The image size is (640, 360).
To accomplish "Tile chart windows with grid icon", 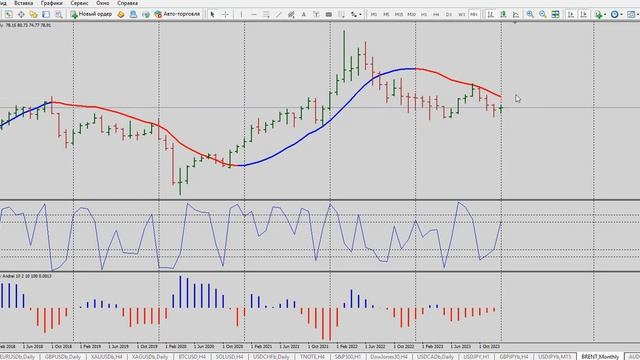I will pyautogui.click(x=555, y=14).
